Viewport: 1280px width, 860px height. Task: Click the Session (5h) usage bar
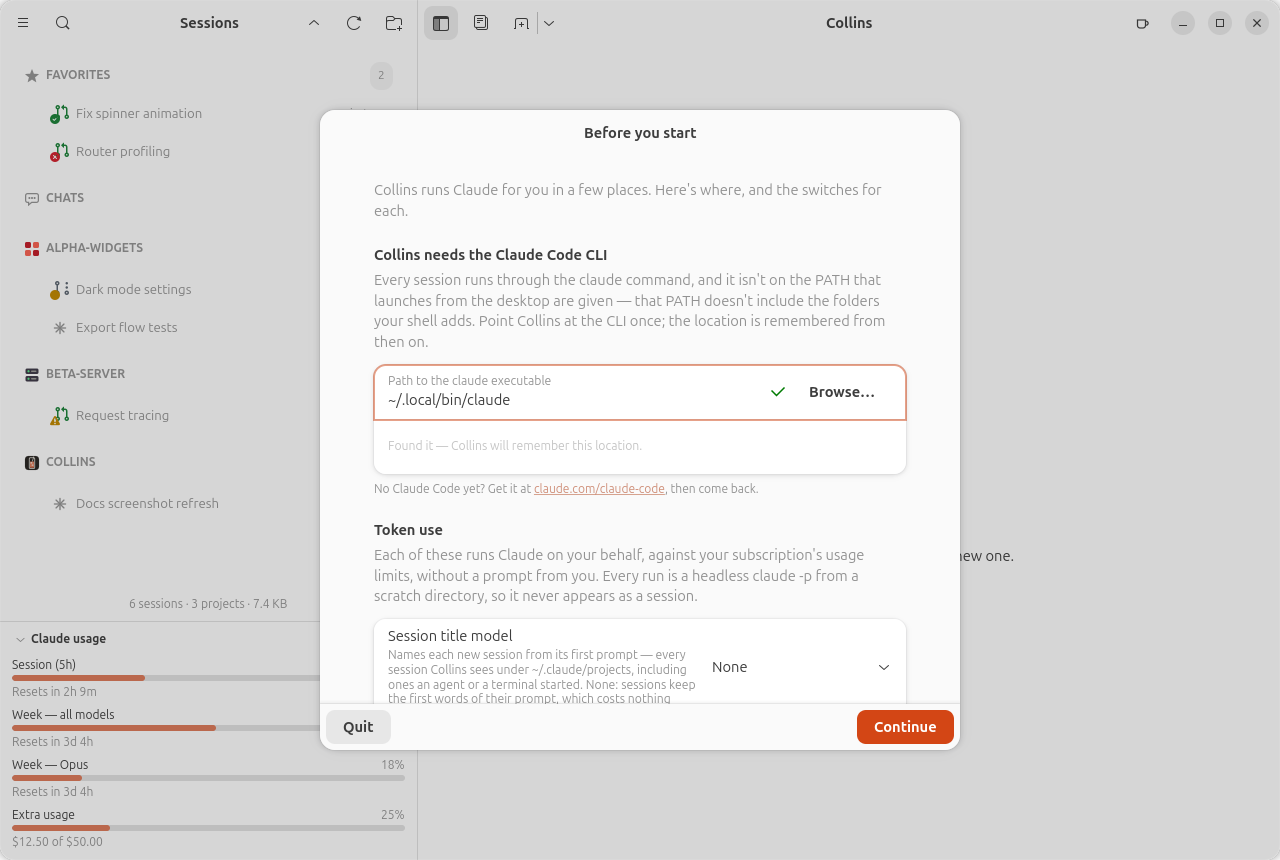208,678
